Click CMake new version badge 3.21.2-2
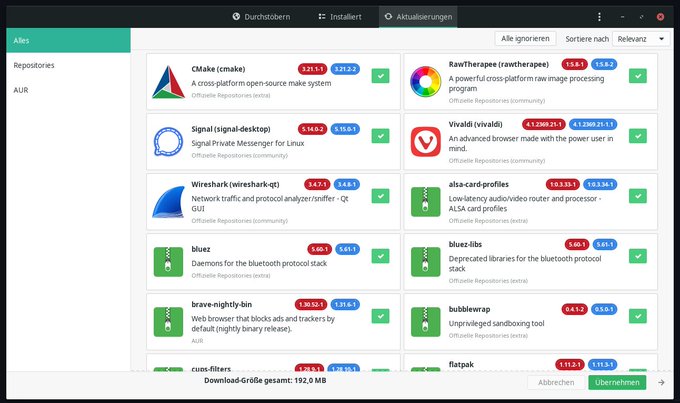The image size is (680, 403). coord(345,69)
